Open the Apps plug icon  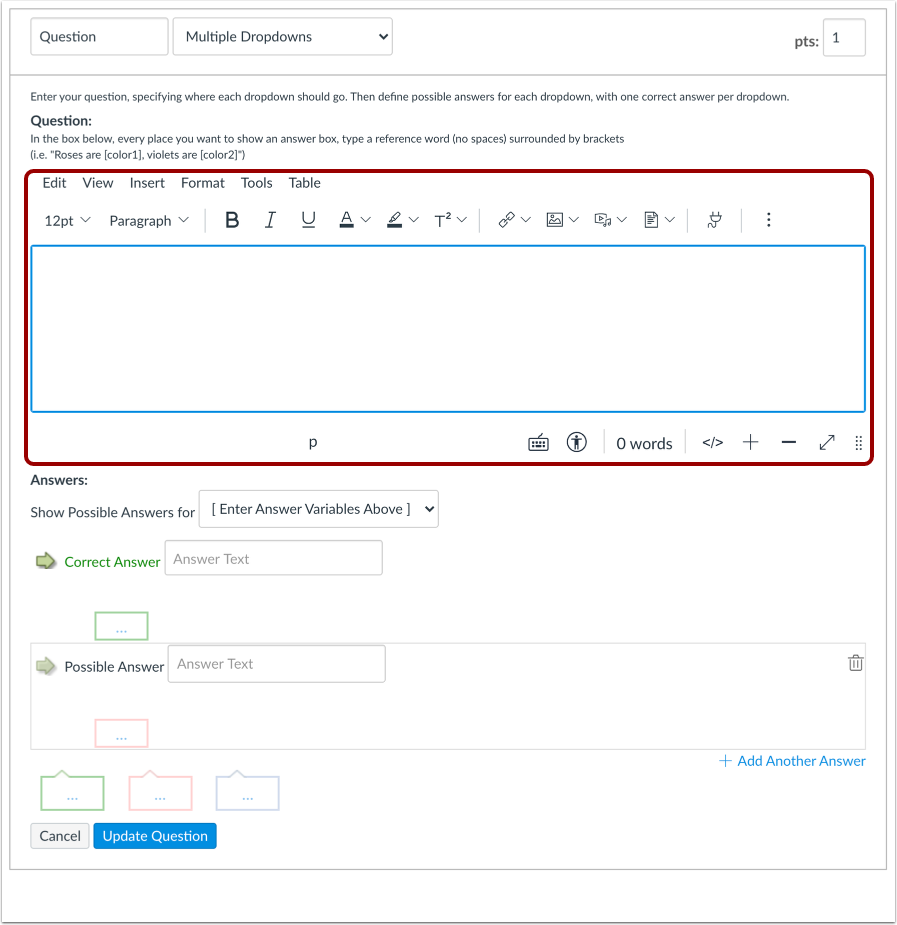click(714, 219)
